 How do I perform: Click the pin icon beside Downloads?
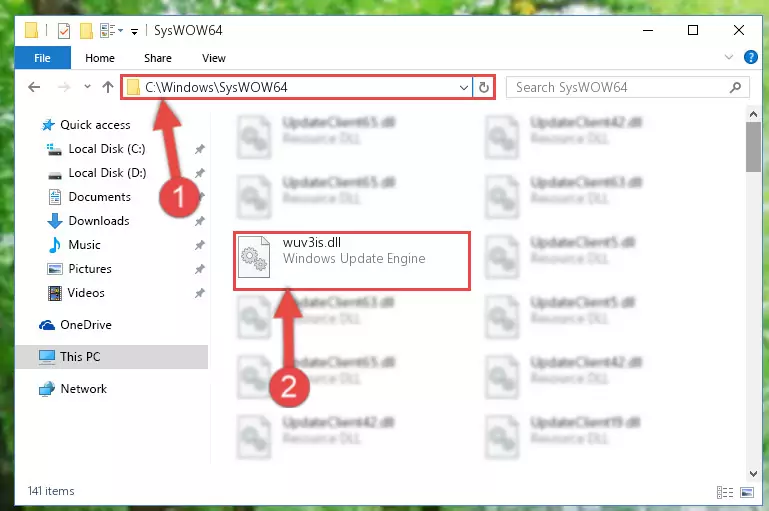click(x=200, y=221)
